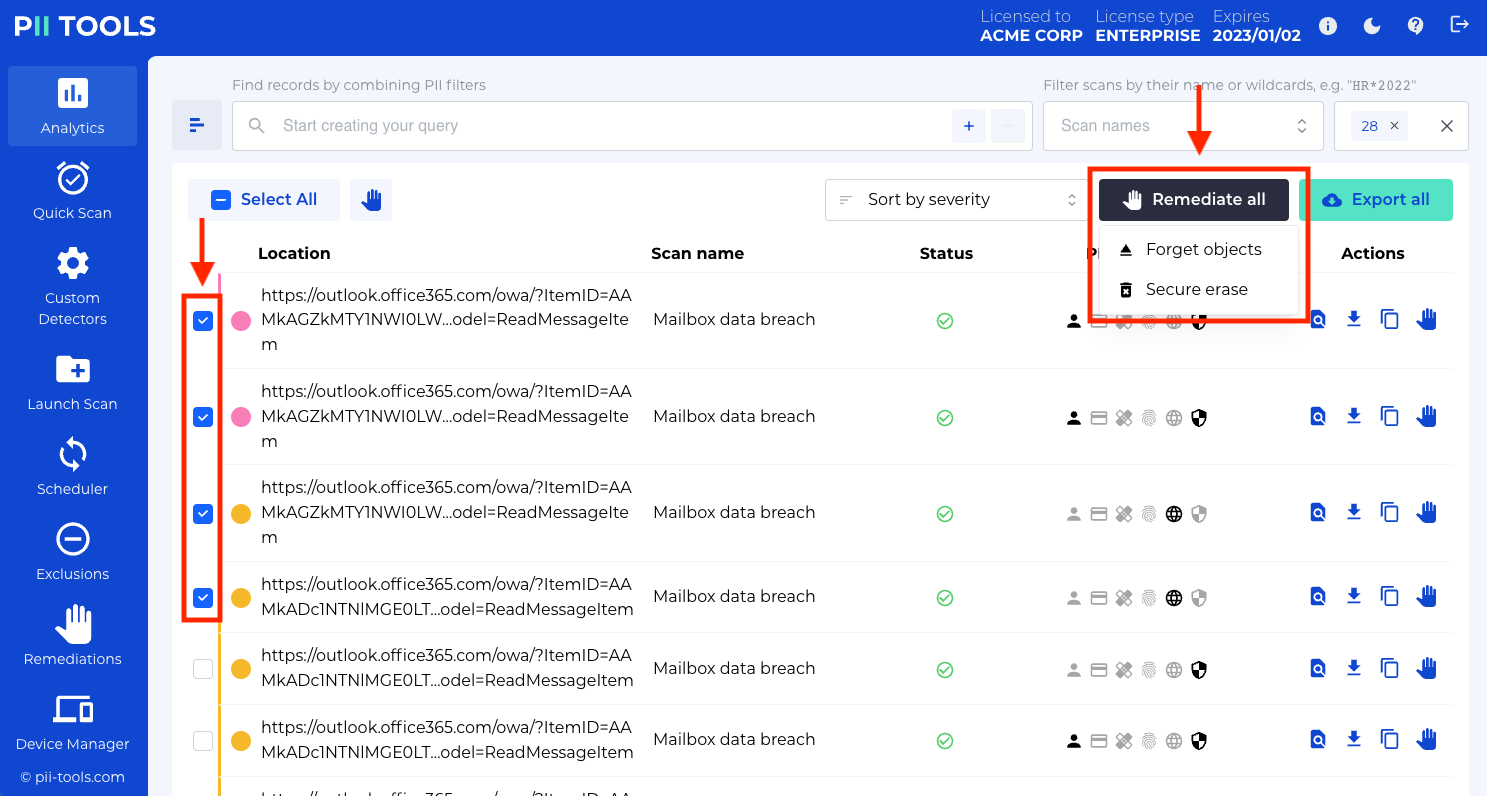Image resolution: width=1487 pixels, height=796 pixels.
Task: Open the Remediate all dropdown
Action: point(1194,200)
